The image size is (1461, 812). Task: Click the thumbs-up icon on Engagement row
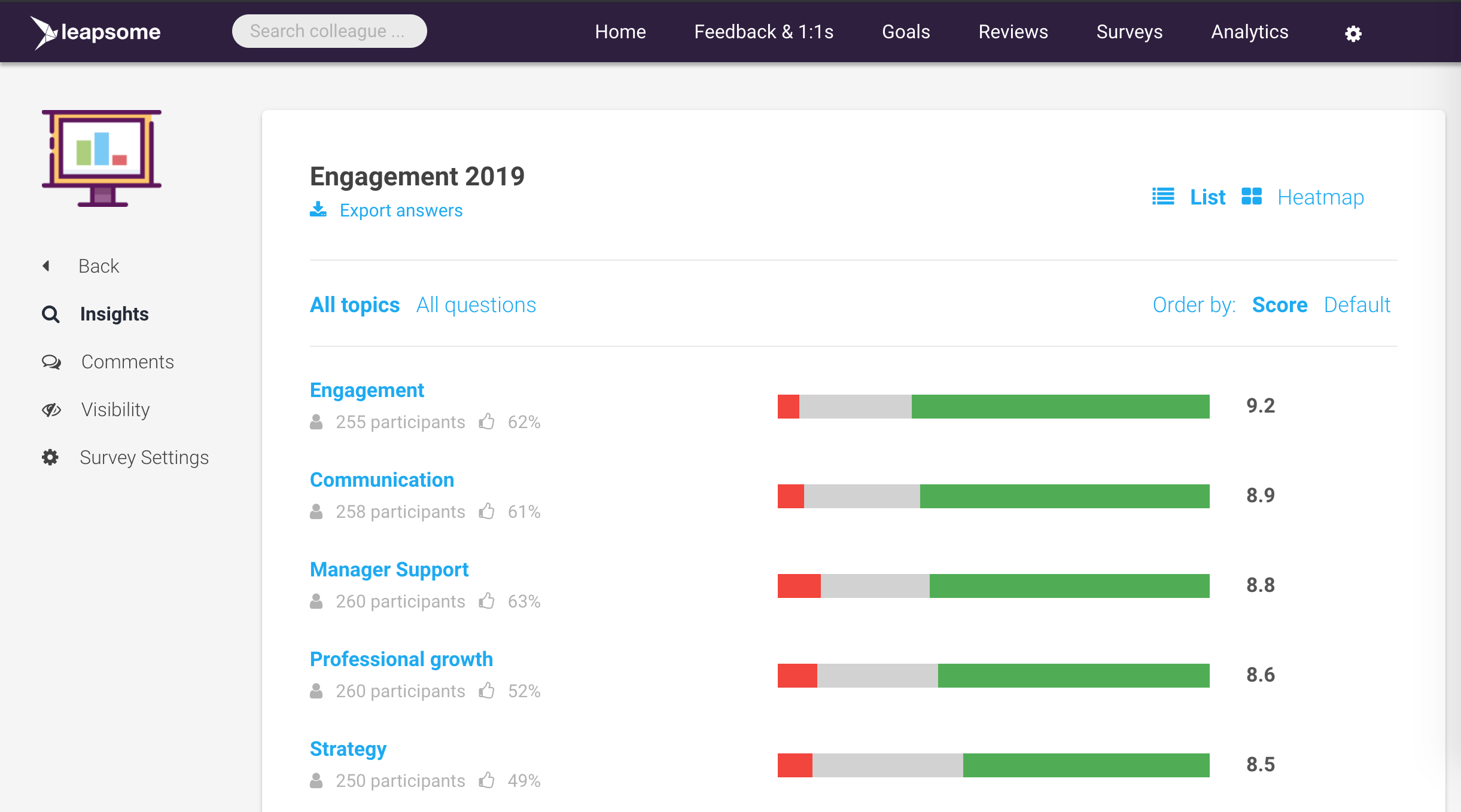[x=487, y=422]
